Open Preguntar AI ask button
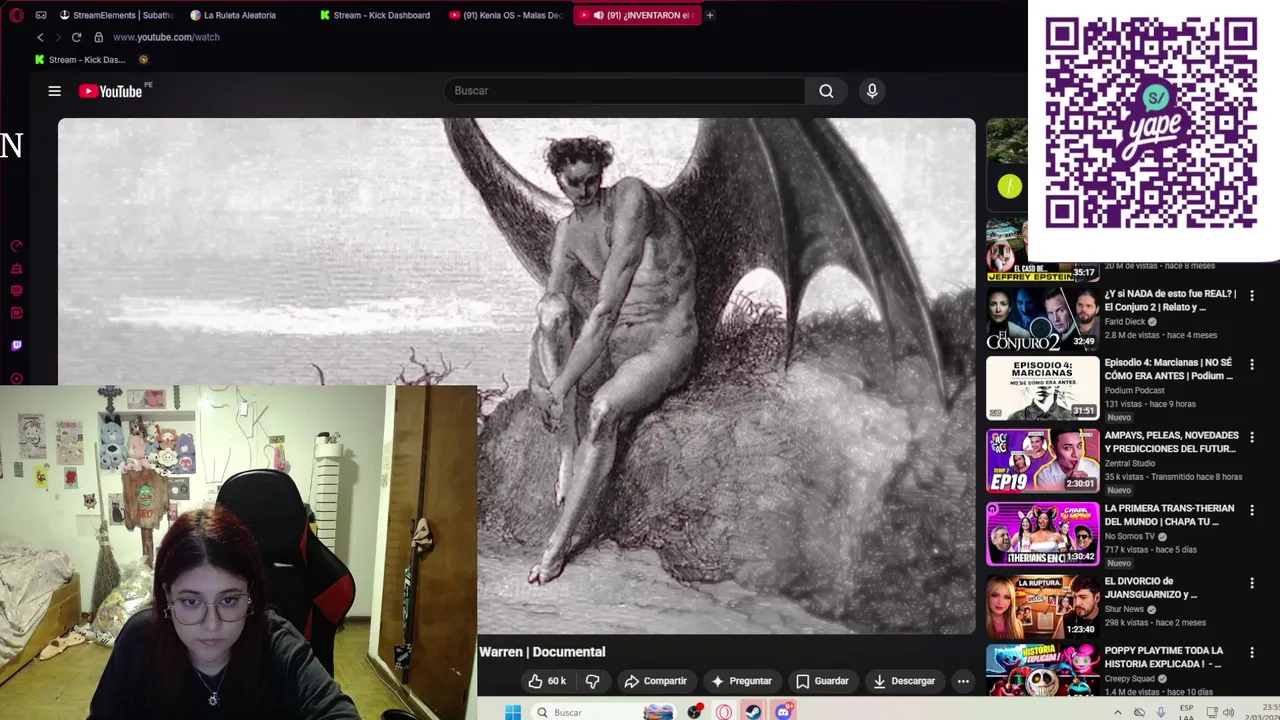 click(741, 681)
